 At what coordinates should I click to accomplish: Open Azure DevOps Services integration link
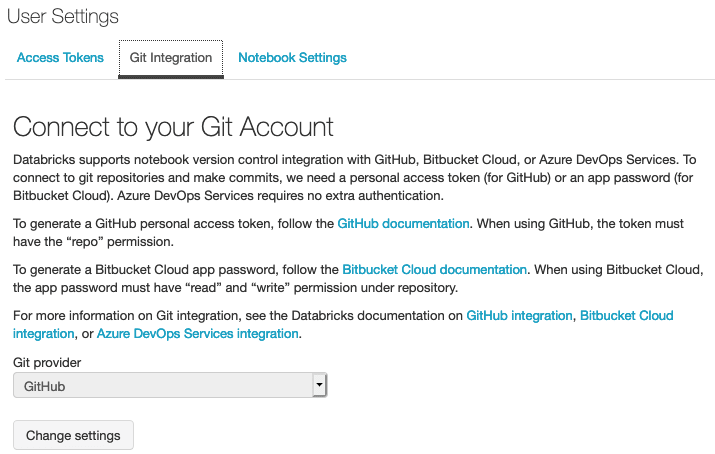click(197, 334)
